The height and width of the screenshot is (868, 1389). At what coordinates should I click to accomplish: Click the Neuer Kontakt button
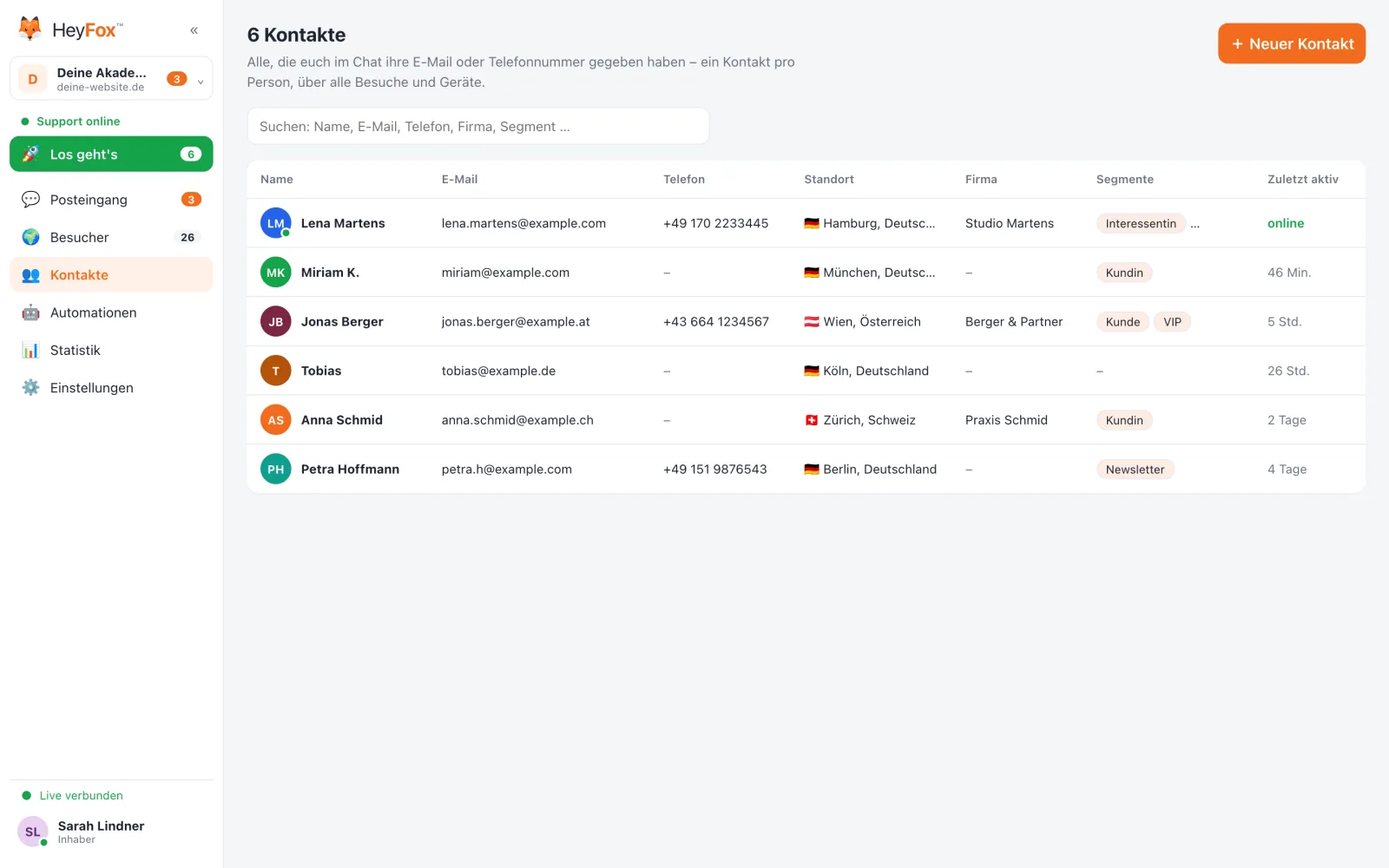click(1291, 43)
